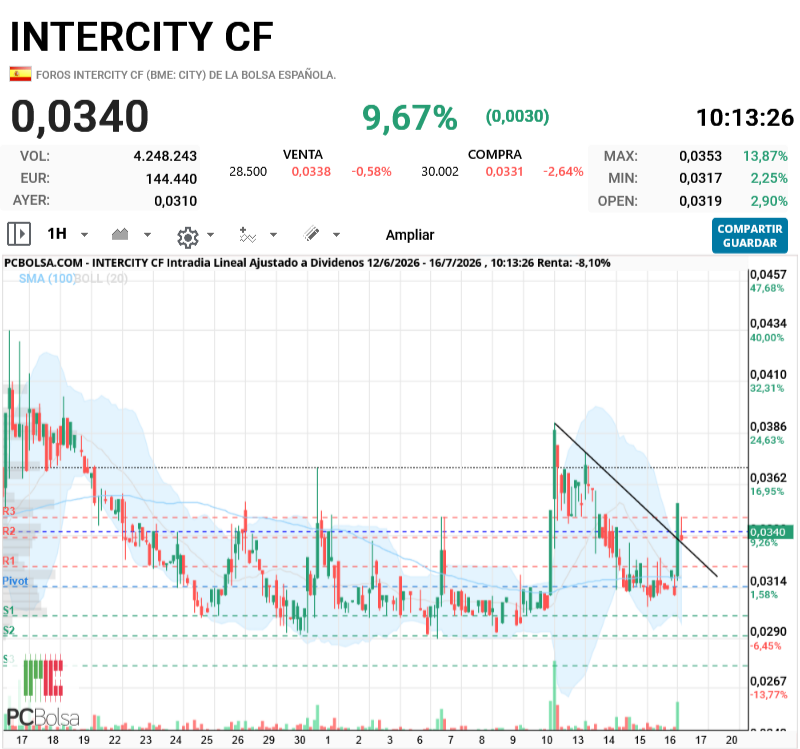Image resolution: width=800 pixels, height=749 pixels.
Task: Open the FOROS INTERCITY CF link
Action: tap(186, 75)
